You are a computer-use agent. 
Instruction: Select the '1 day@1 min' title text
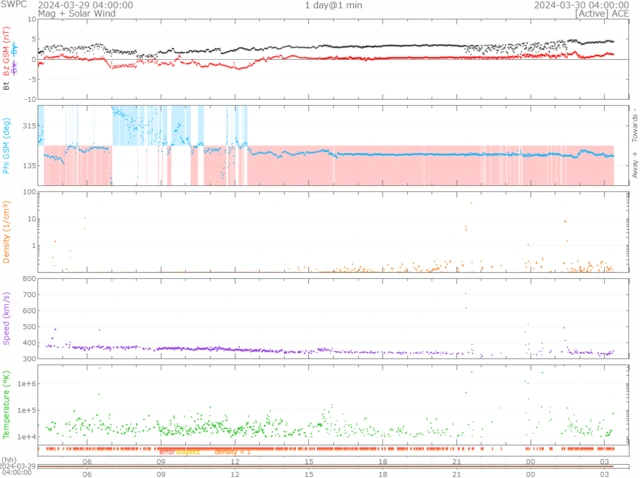[x=334, y=5]
